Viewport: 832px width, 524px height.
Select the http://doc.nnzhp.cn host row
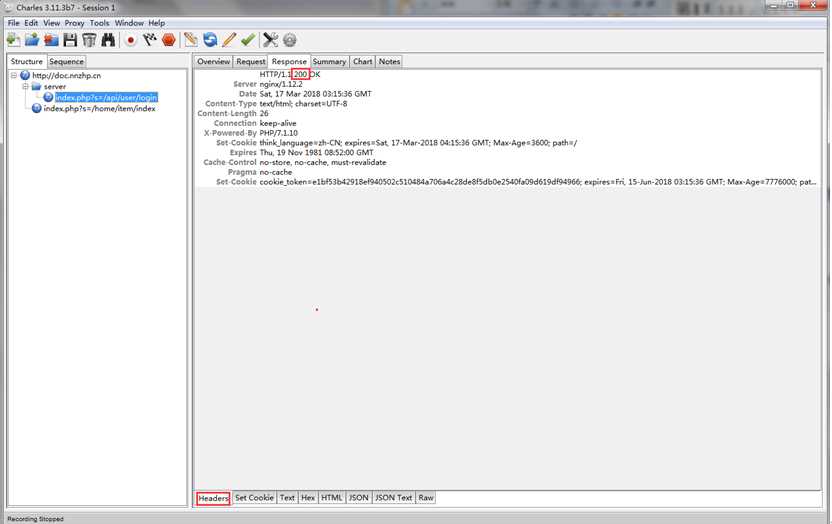66,75
